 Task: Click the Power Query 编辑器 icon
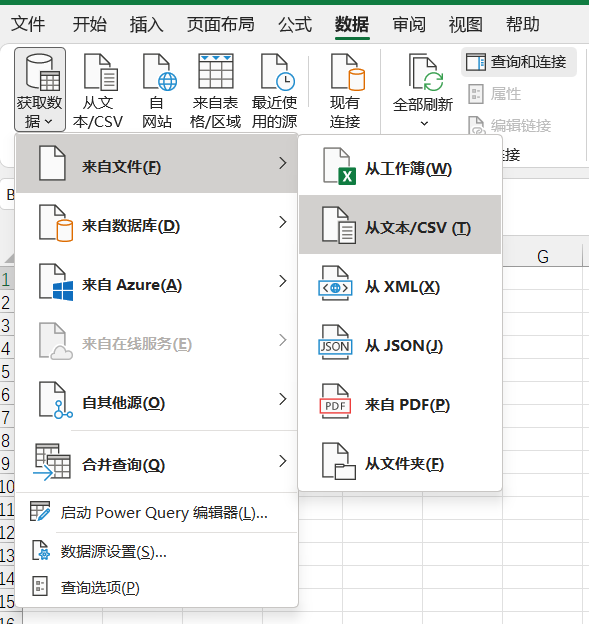40,512
